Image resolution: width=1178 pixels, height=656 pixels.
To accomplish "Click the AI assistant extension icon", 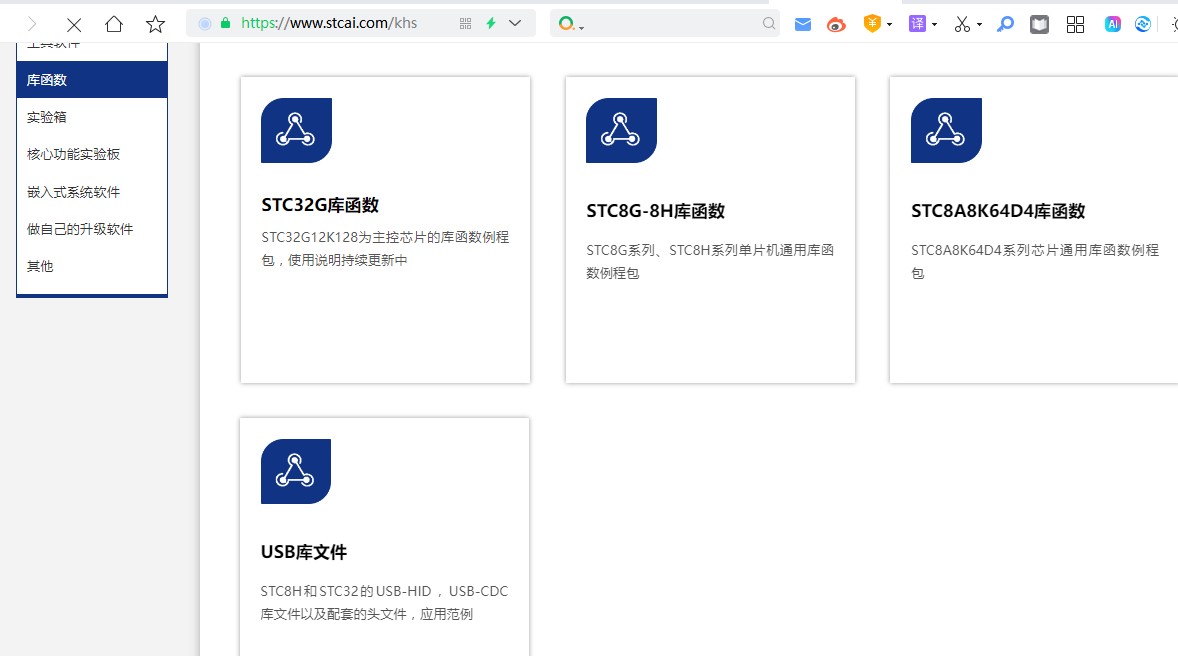I will click(x=1113, y=24).
